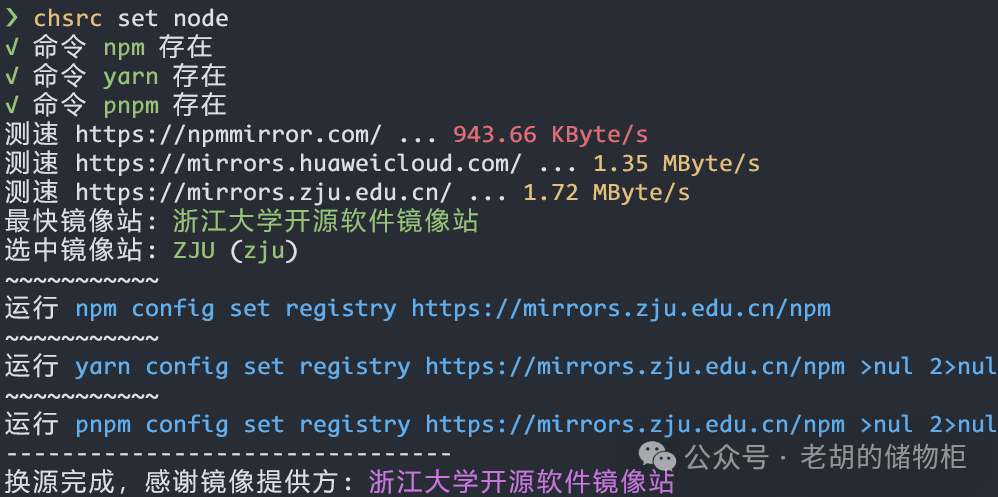Click the ZJU (zju) selected mirror text
998x497 pixels.
(235, 251)
